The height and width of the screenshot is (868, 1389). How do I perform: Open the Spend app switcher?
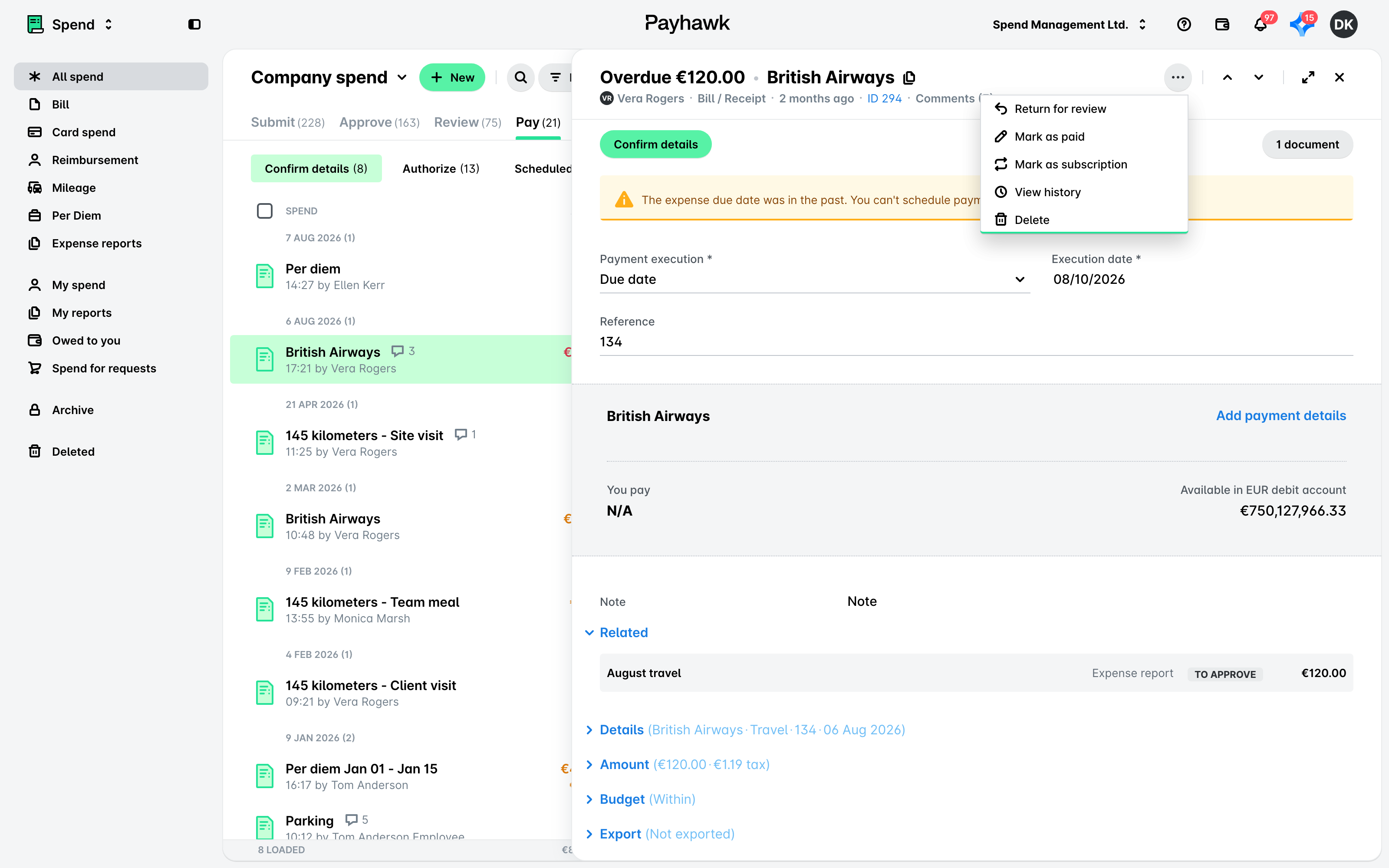71,24
